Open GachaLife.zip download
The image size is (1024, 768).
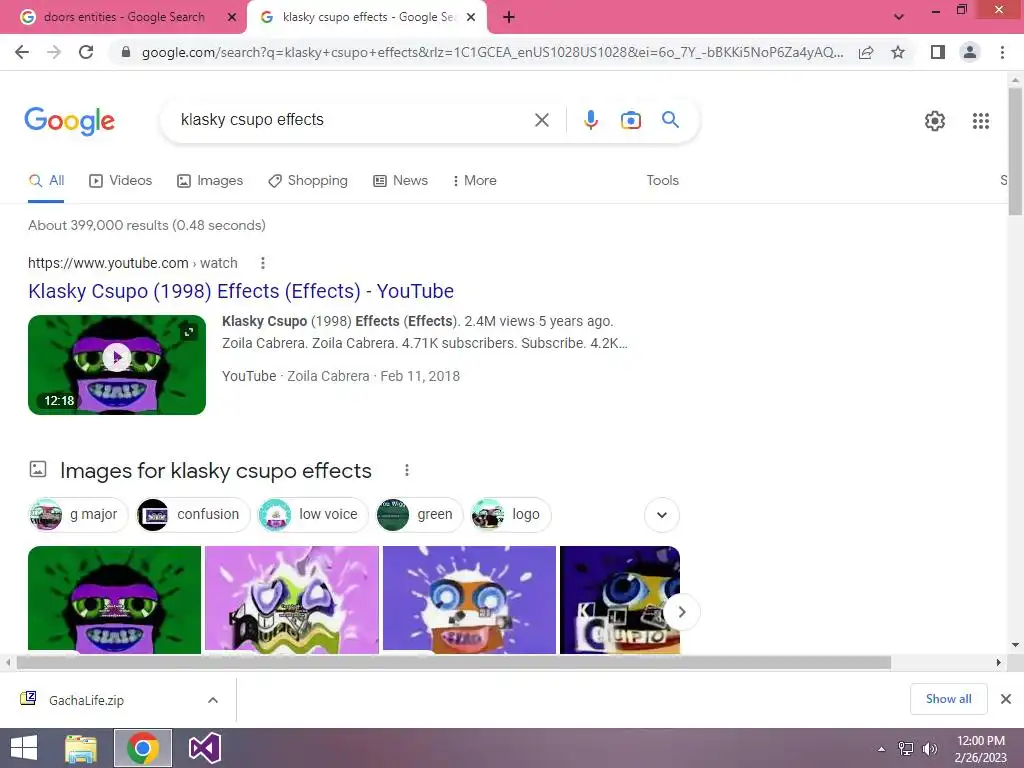coord(86,700)
